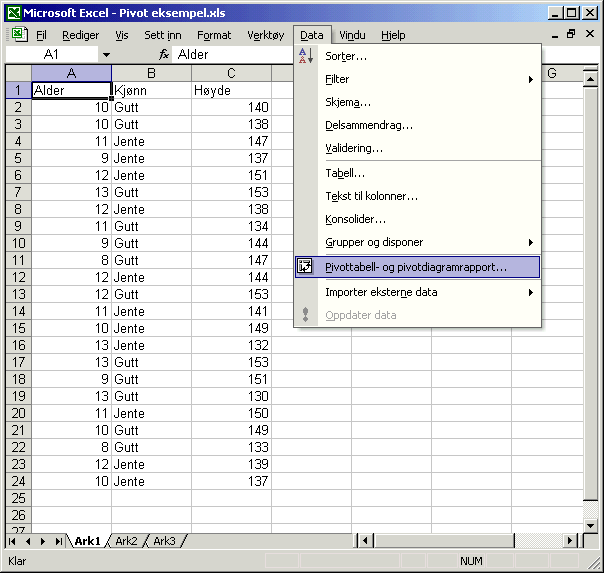The height and width of the screenshot is (573, 604).
Task: Go to last sheet using tab arrow
Action: [58, 541]
